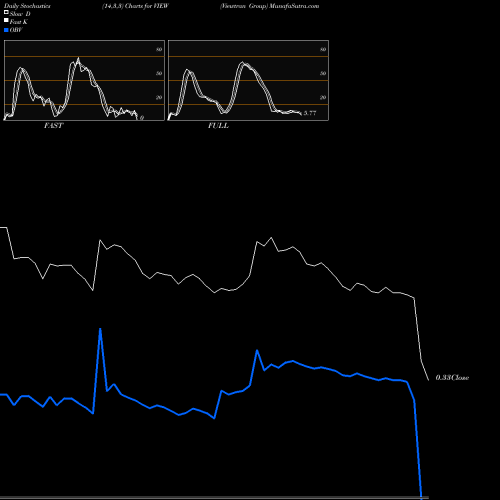Screen dimensions: 500x500
Task: Click the '(14,3,3) Charts for VIEW' text
Action: tap(135, 6)
